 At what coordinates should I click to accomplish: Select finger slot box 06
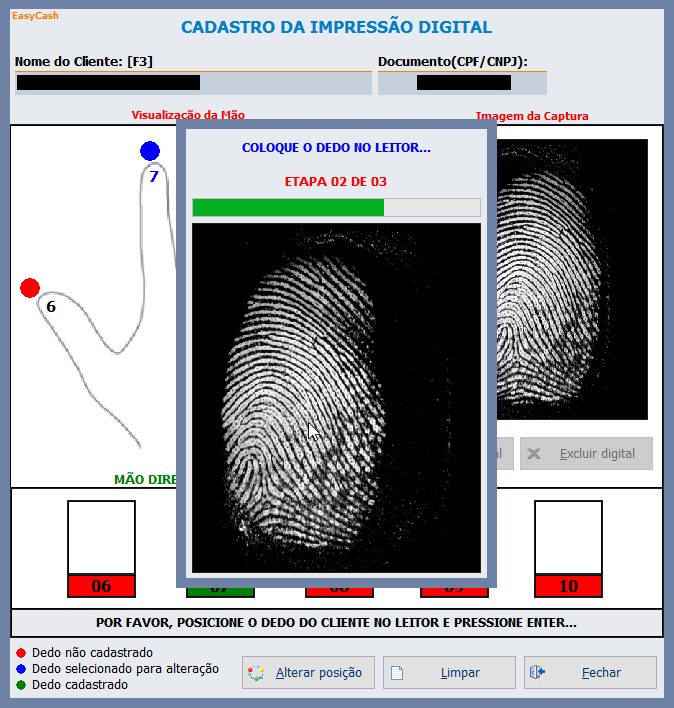click(101, 537)
